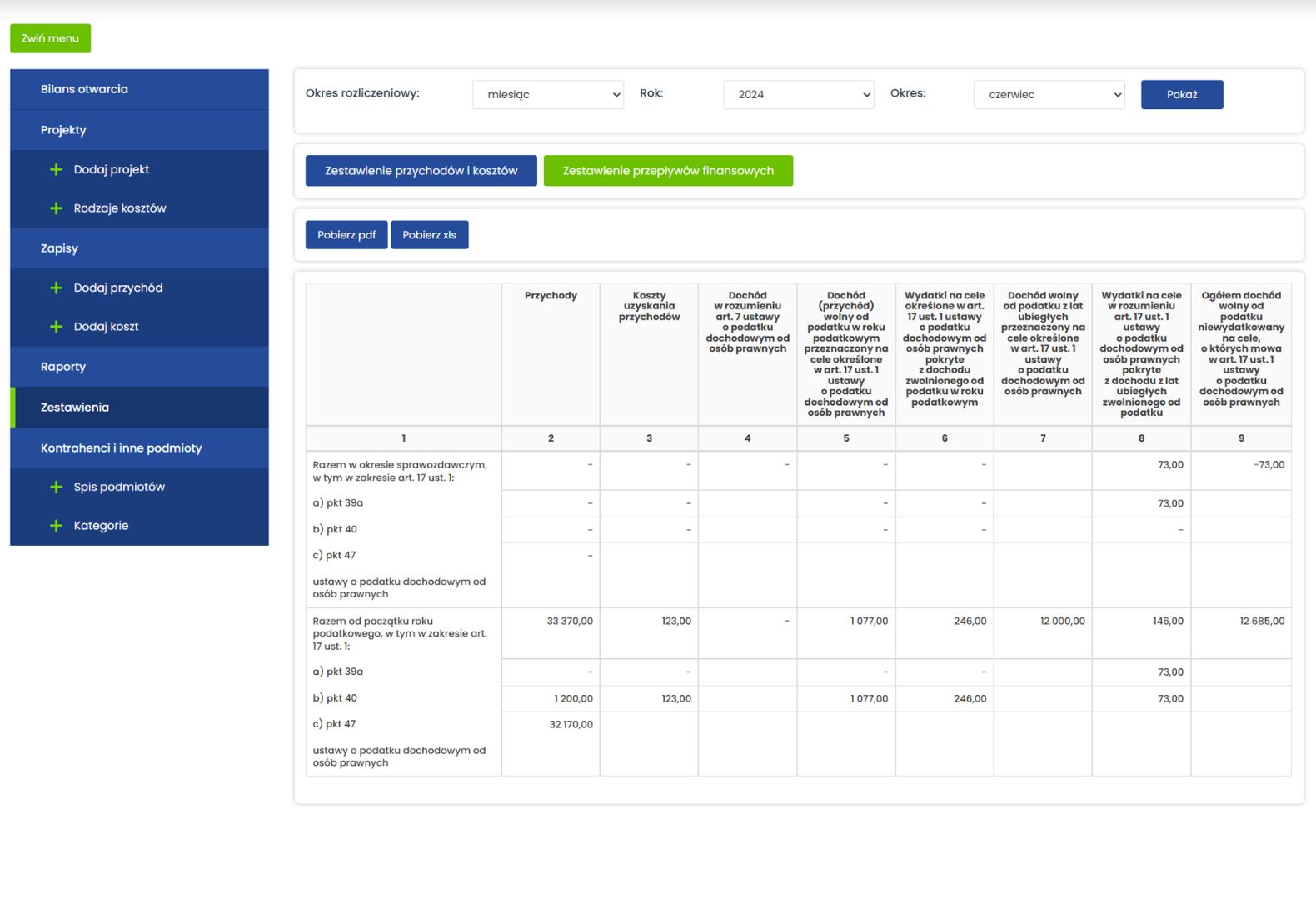1316x900 pixels.
Task: Click the 12 685,00 table cell
Action: pos(1261,622)
